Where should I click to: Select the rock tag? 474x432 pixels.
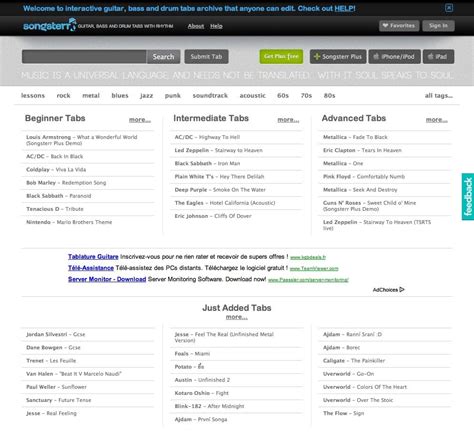tap(63, 96)
